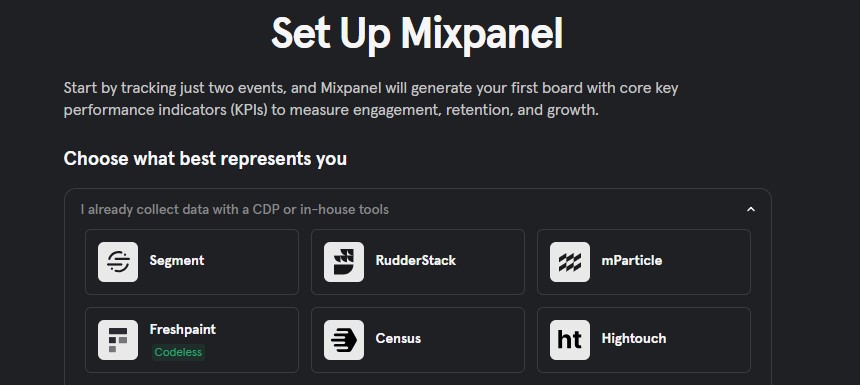Click the RudderStack sail logo icon
Screen dimensions: 860x385
point(344,262)
